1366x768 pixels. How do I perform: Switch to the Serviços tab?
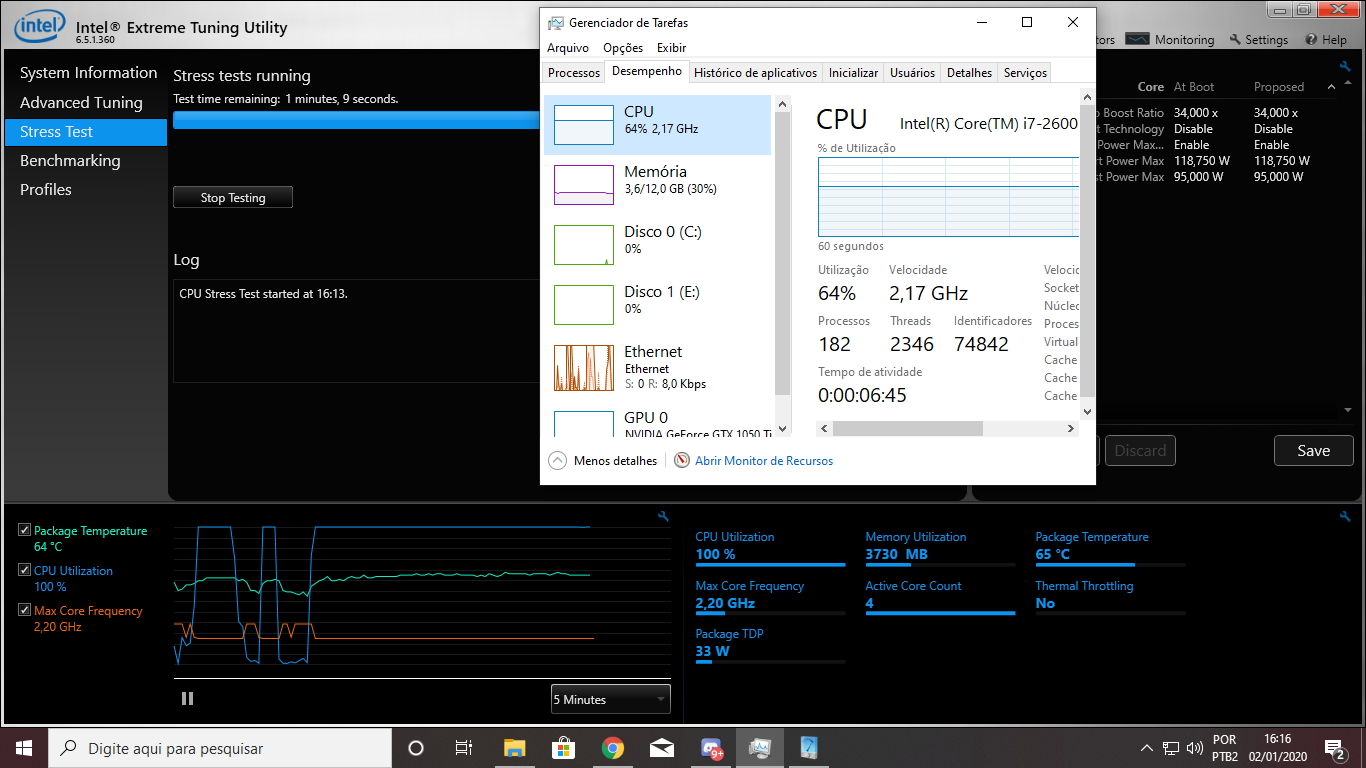1026,73
